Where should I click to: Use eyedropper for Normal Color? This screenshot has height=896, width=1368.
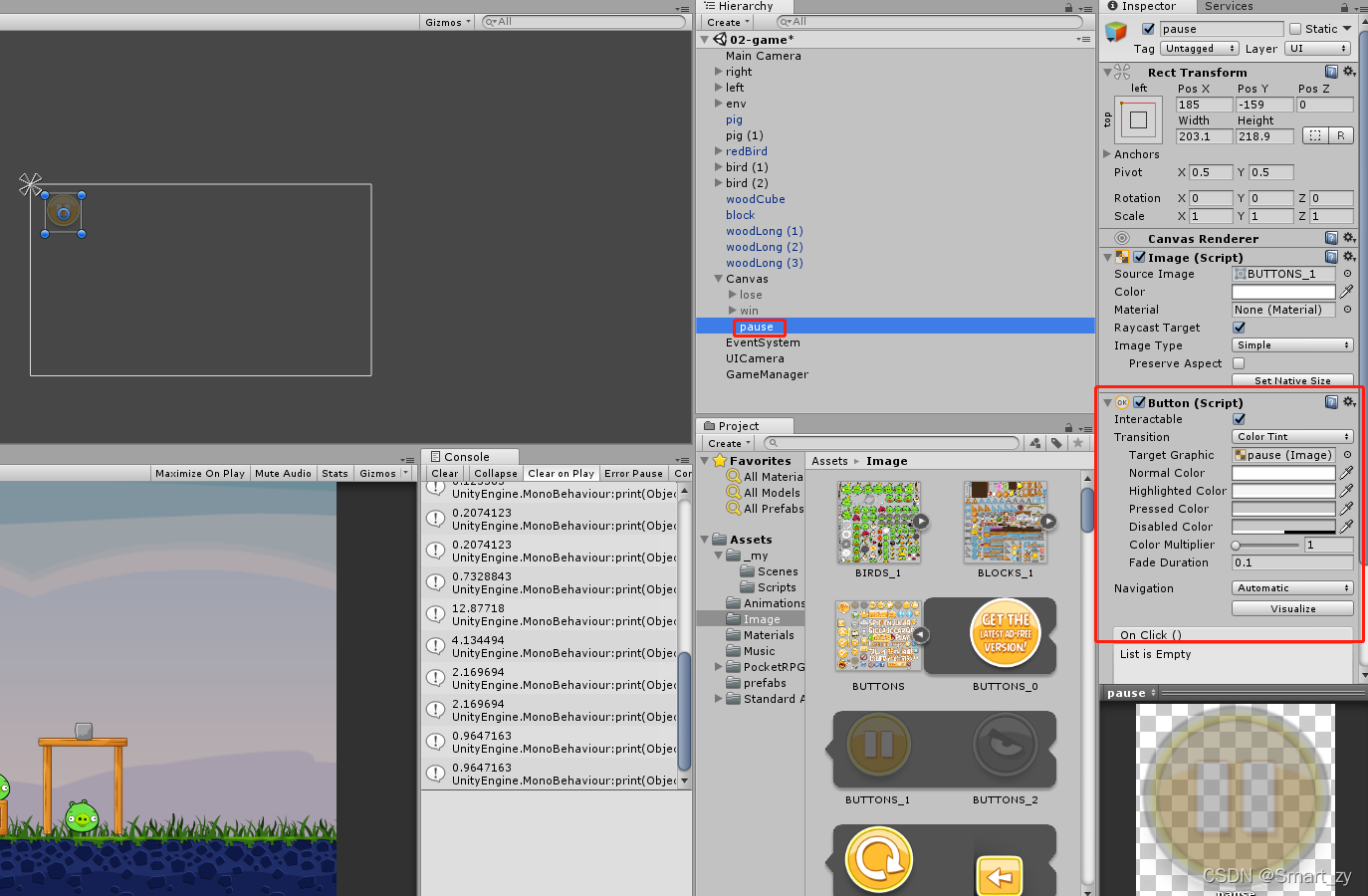point(1347,473)
